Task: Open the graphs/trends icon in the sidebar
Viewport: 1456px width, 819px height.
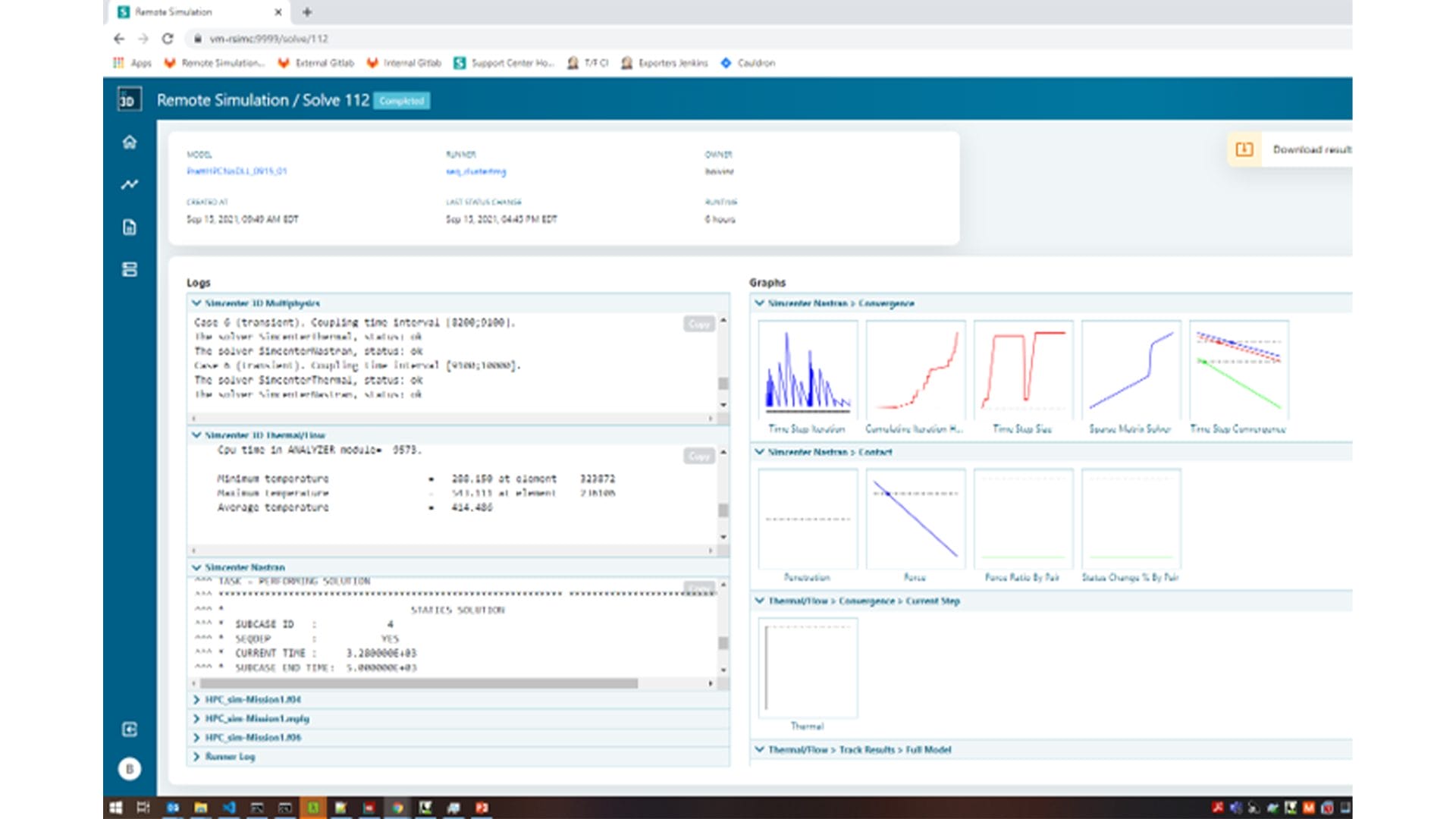Action: [x=129, y=184]
